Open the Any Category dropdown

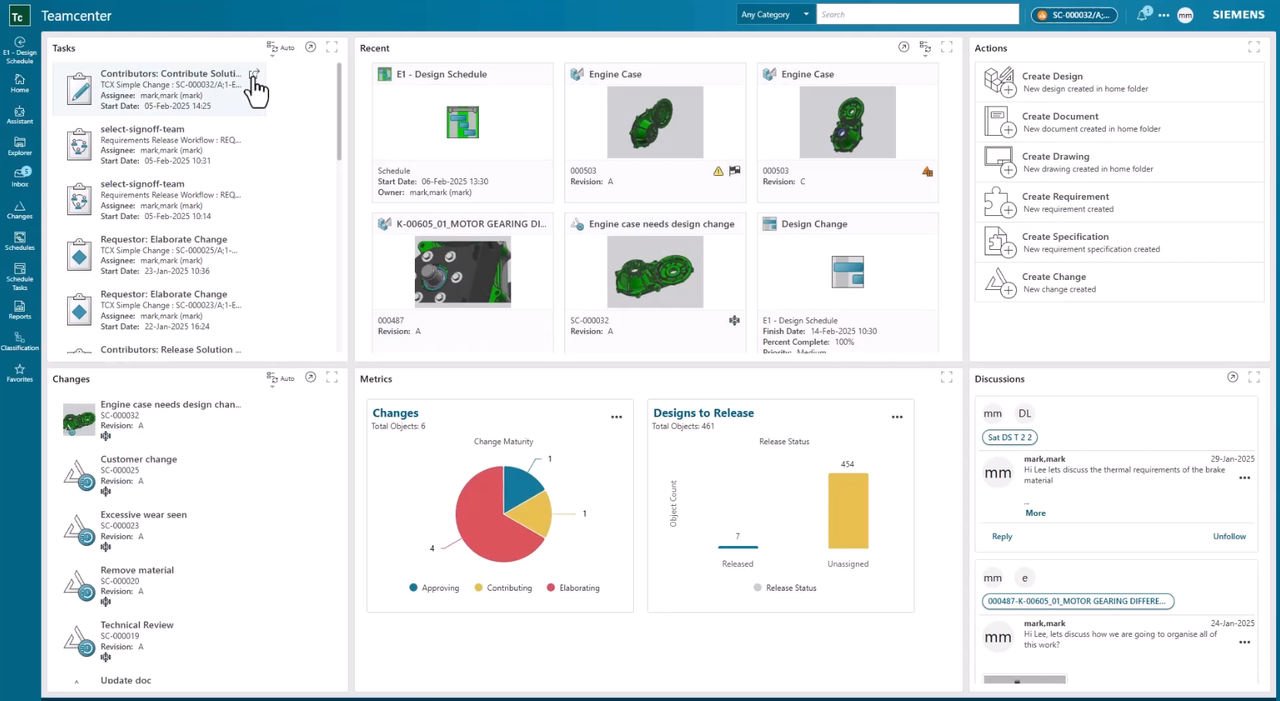[775, 14]
